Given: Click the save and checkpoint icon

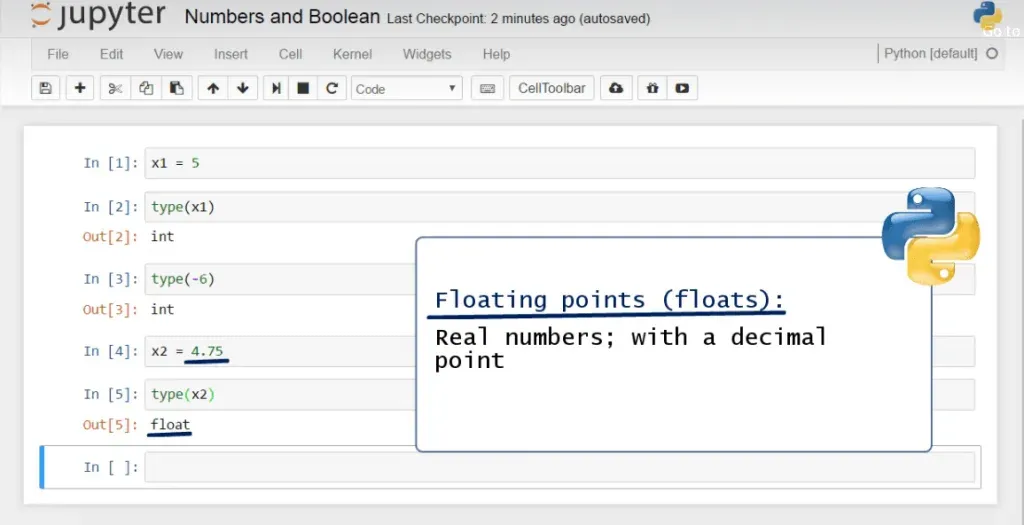Looking at the screenshot, I should click(45, 88).
